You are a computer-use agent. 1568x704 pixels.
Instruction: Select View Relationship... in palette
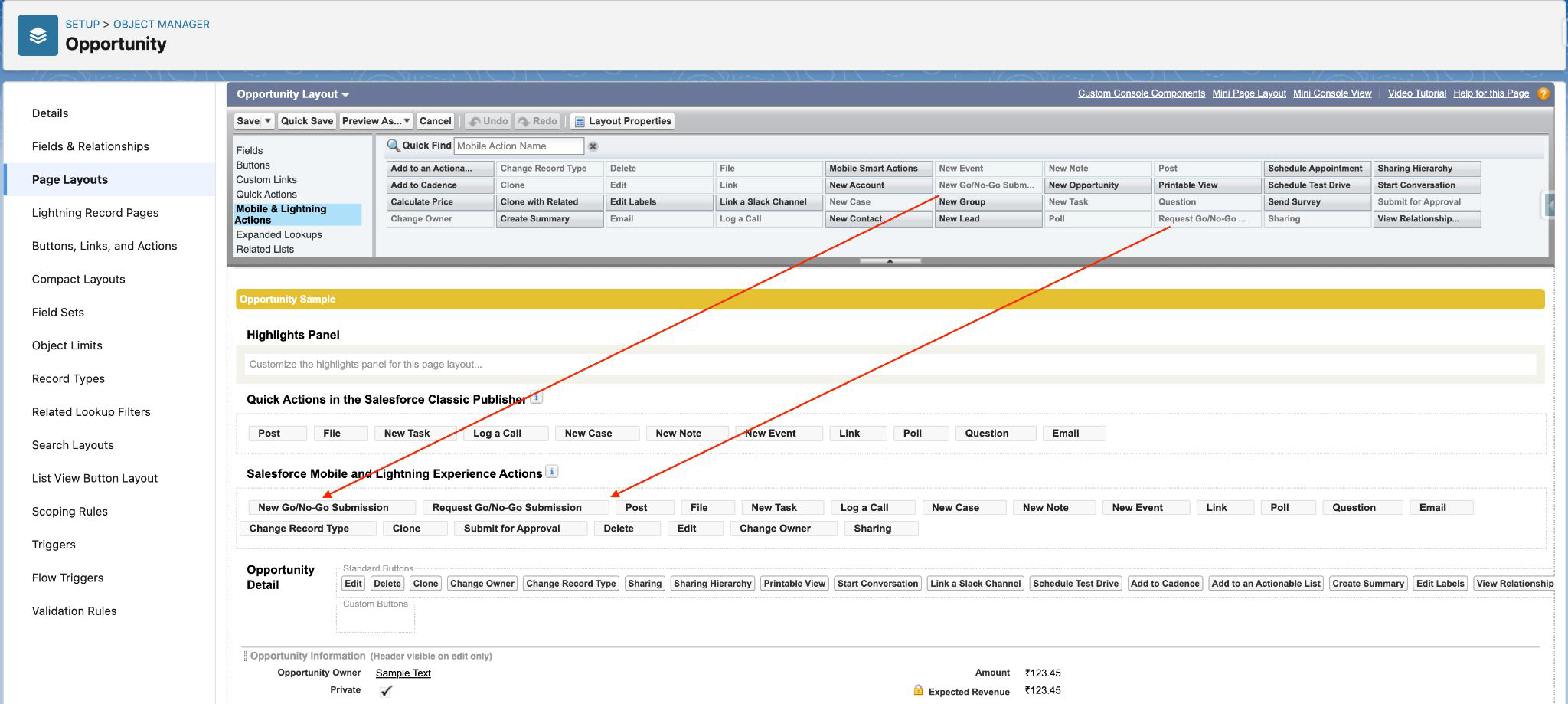coord(1426,219)
